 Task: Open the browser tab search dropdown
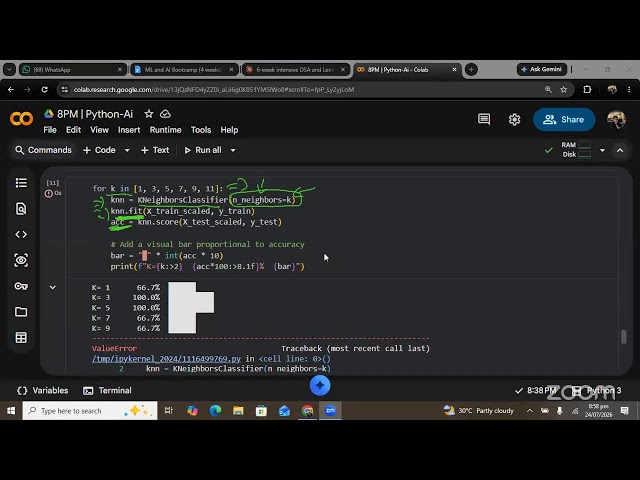(9, 70)
